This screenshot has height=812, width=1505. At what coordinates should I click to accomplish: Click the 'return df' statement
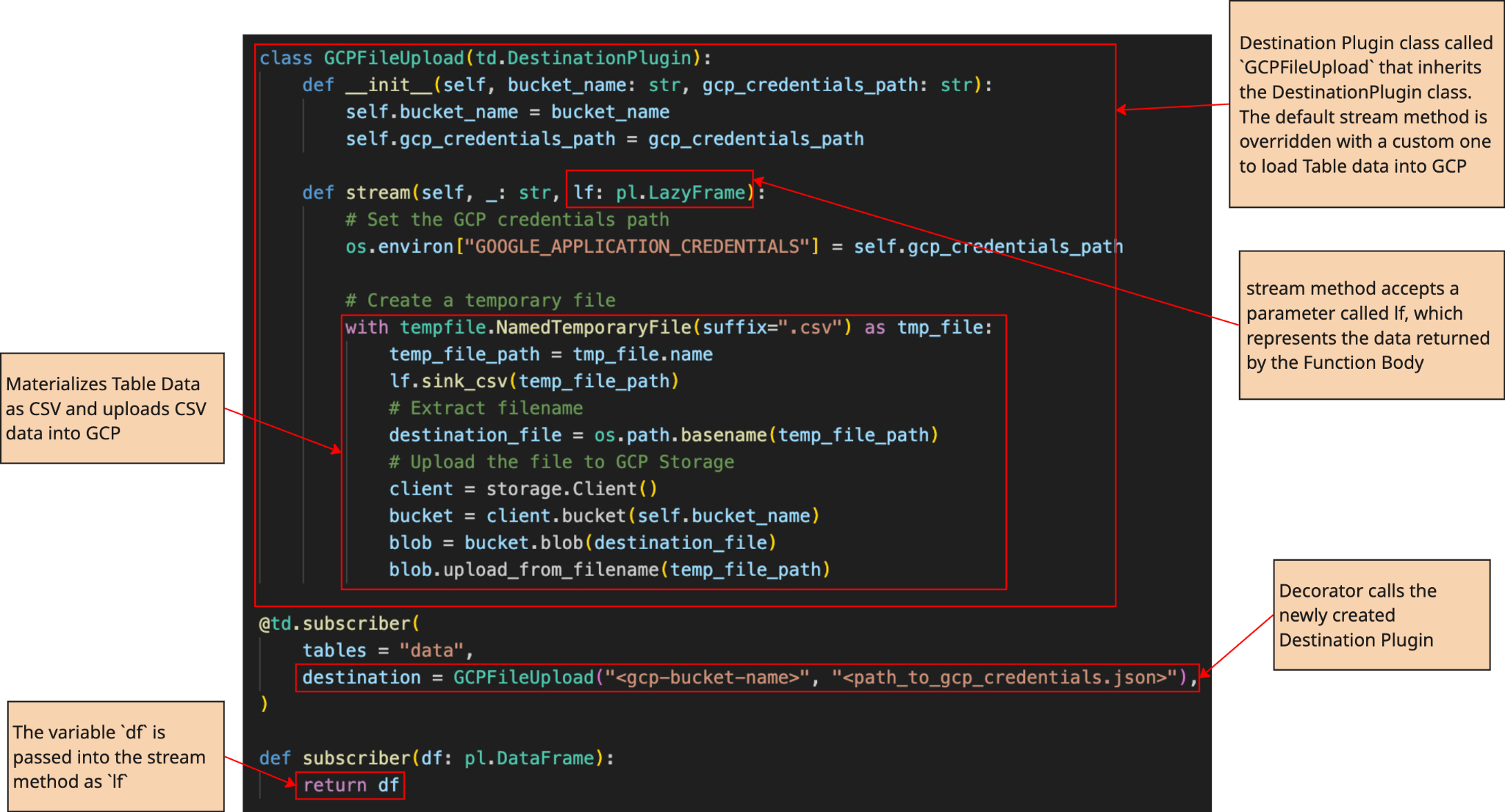350,785
